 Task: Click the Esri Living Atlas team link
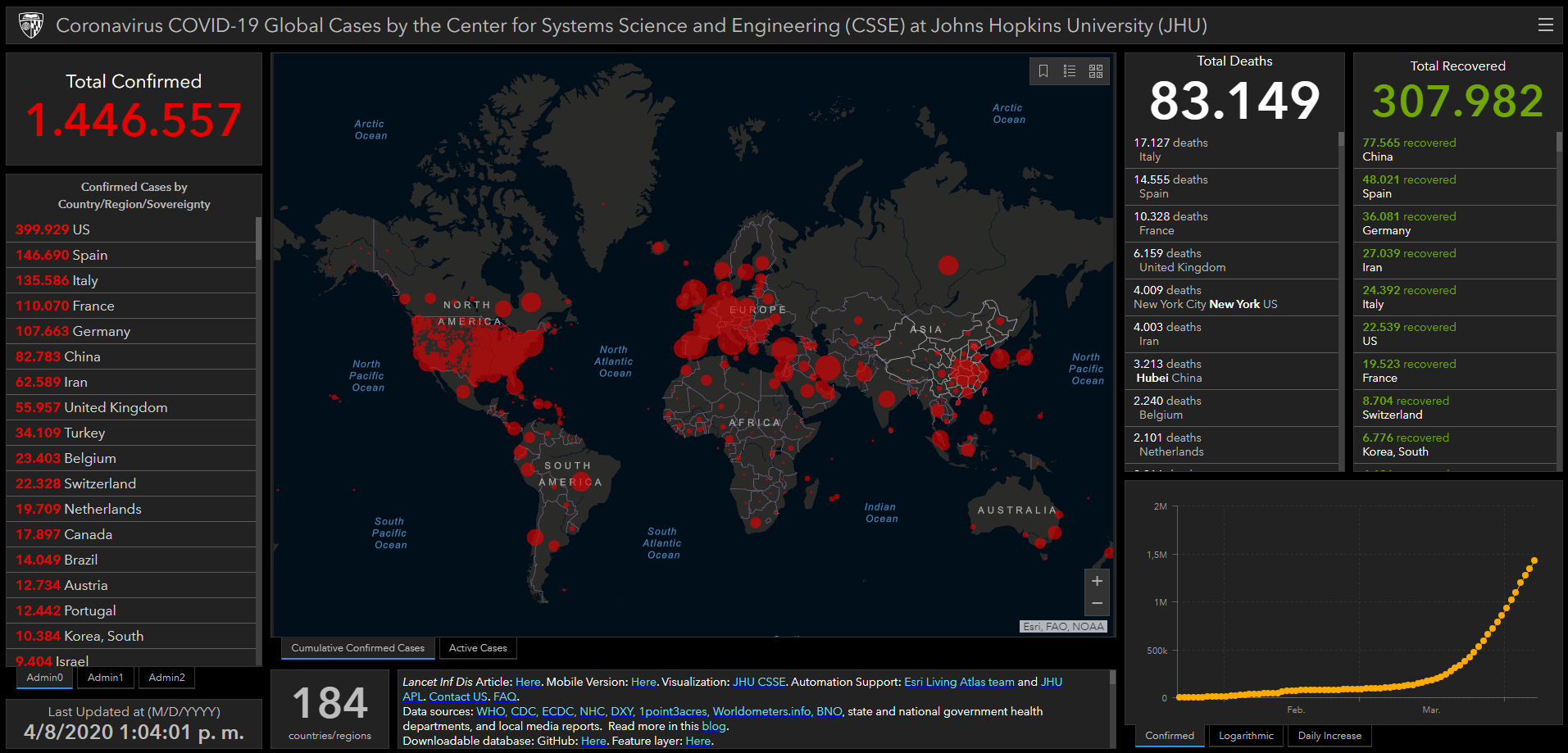[959, 683]
